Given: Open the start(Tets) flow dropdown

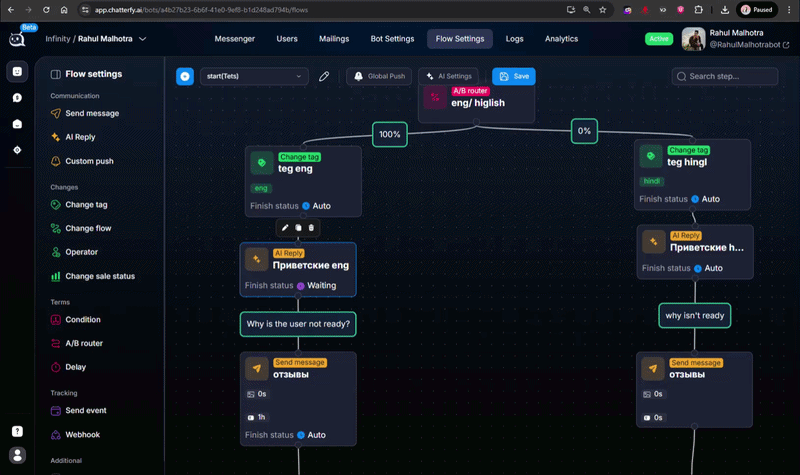Looking at the screenshot, I should pos(254,77).
